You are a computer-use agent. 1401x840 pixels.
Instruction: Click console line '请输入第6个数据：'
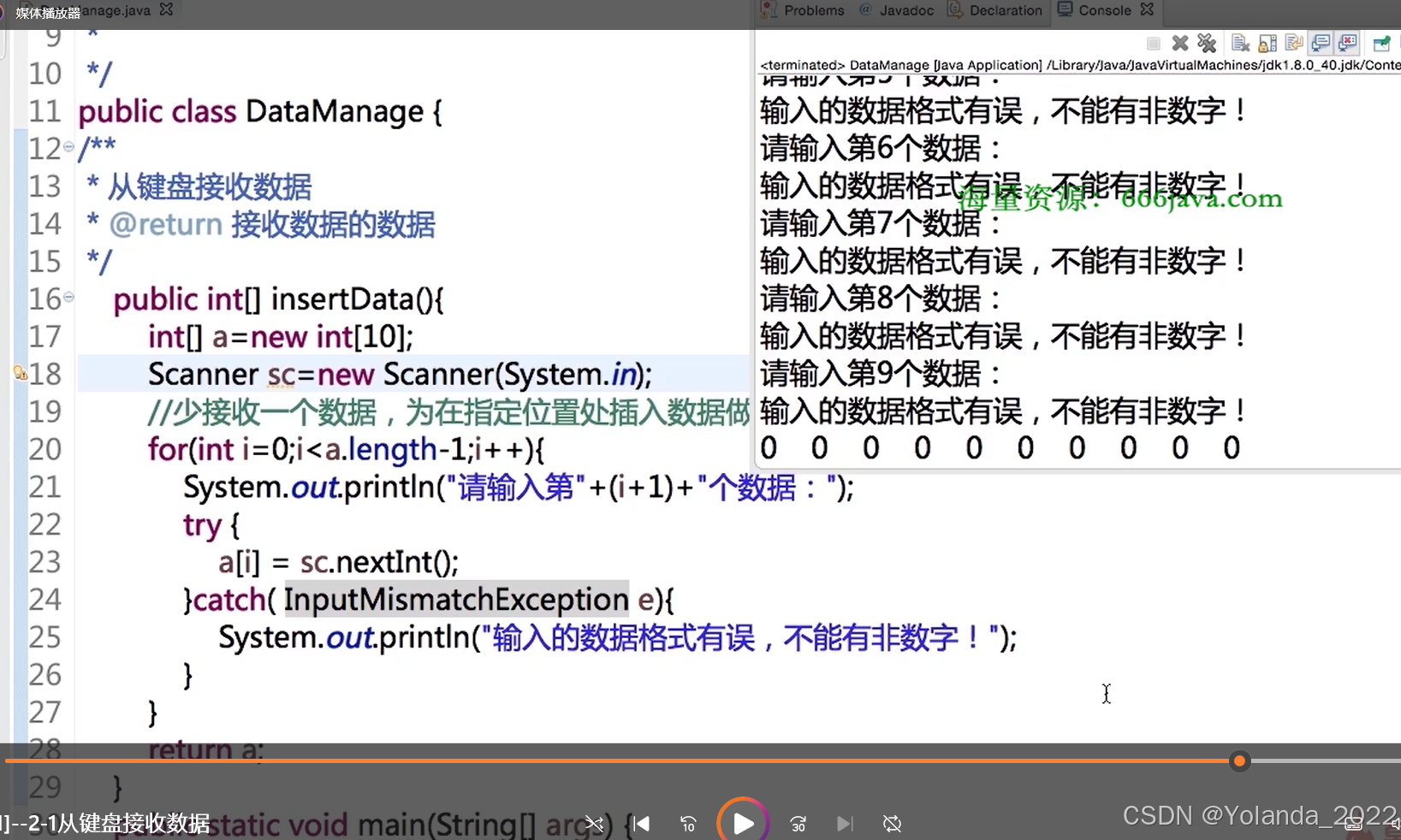(x=882, y=149)
